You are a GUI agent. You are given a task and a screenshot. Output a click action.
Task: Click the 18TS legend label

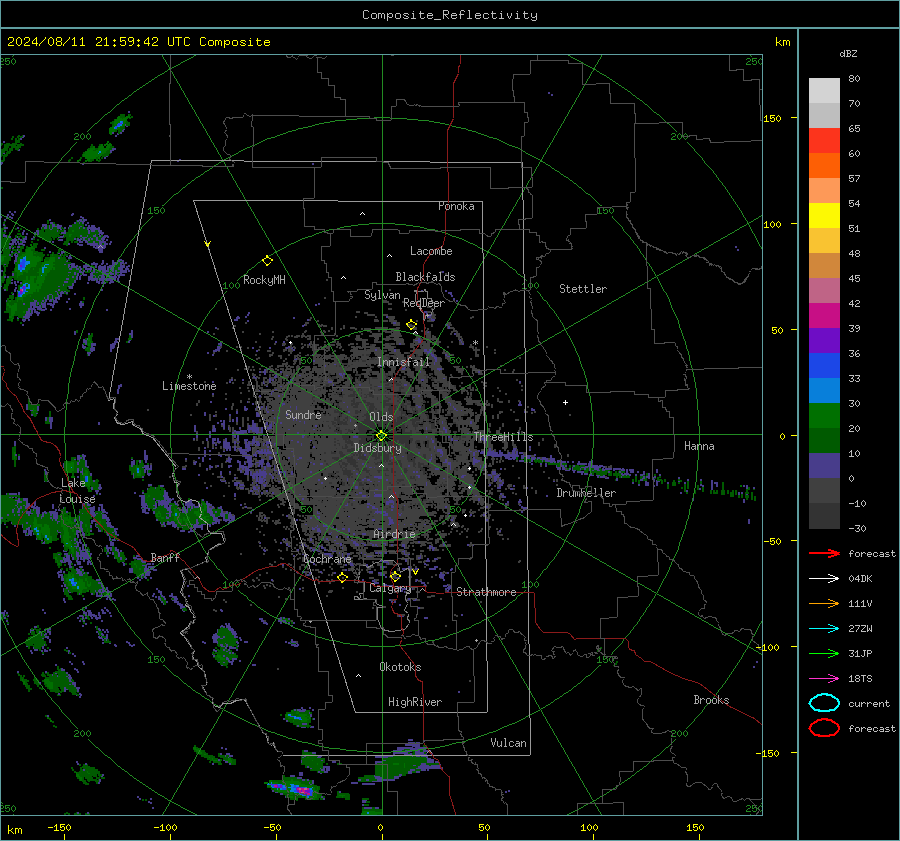click(860, 679)
